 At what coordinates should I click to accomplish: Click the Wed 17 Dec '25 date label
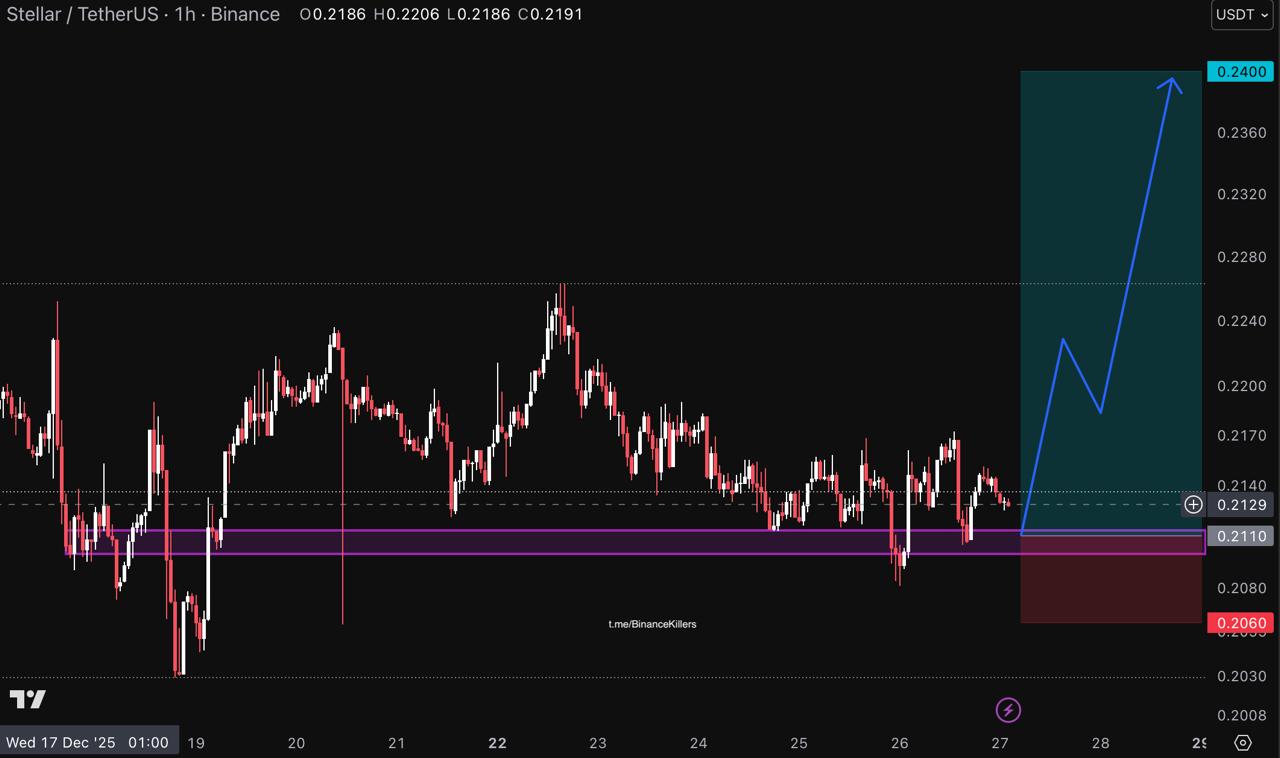pyautogui.click(x=89, y=742)
